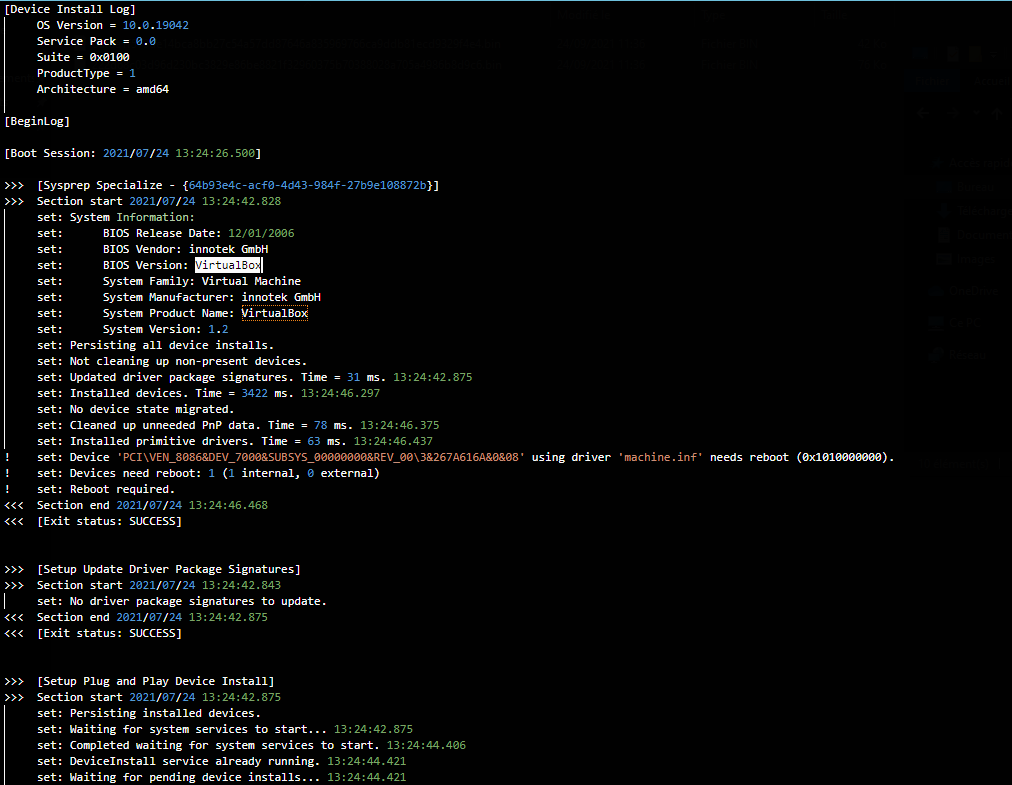Select the OS Version value 10.0.19042
The image size is (1012, 785).
[x=156, y=25]
